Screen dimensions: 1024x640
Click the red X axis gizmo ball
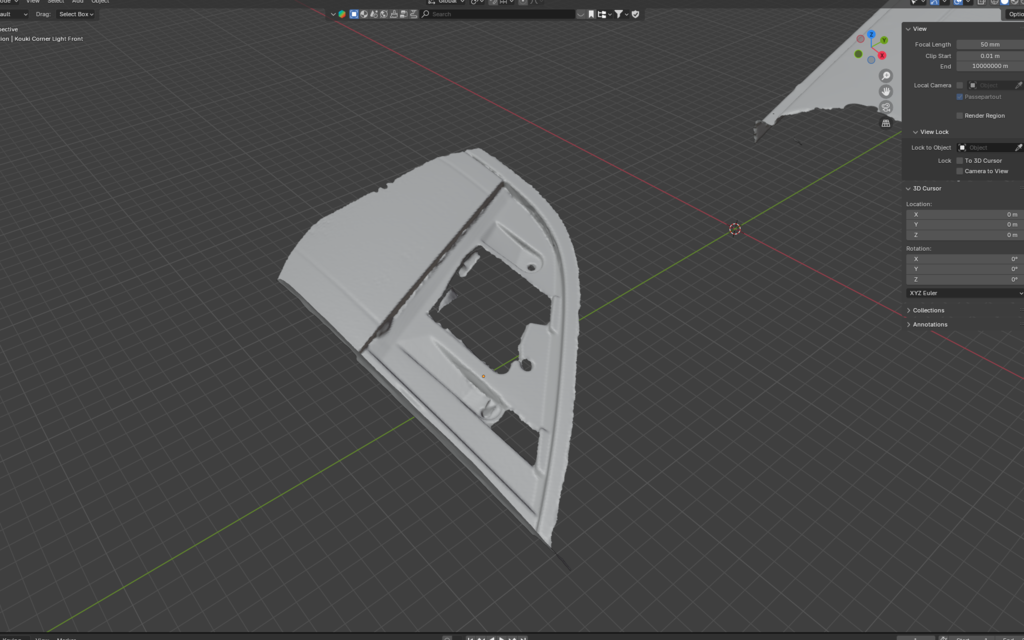pyautogui.click(x=882, y=56)
